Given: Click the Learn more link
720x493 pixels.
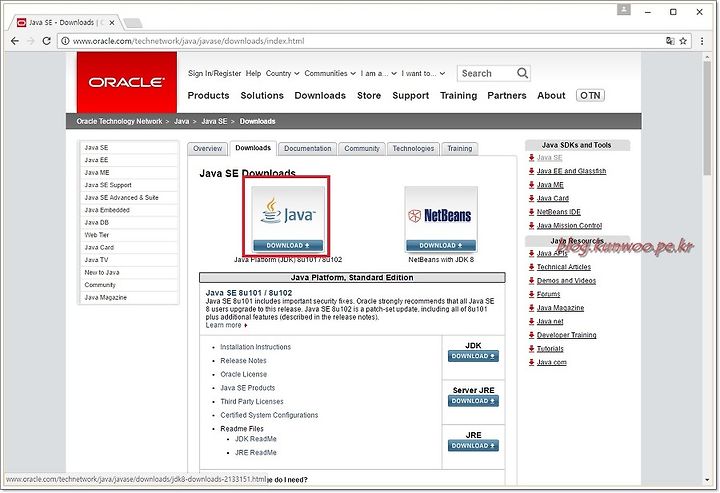Looking at the screenshot, I should pyautogui.click(x=226, y=325).
